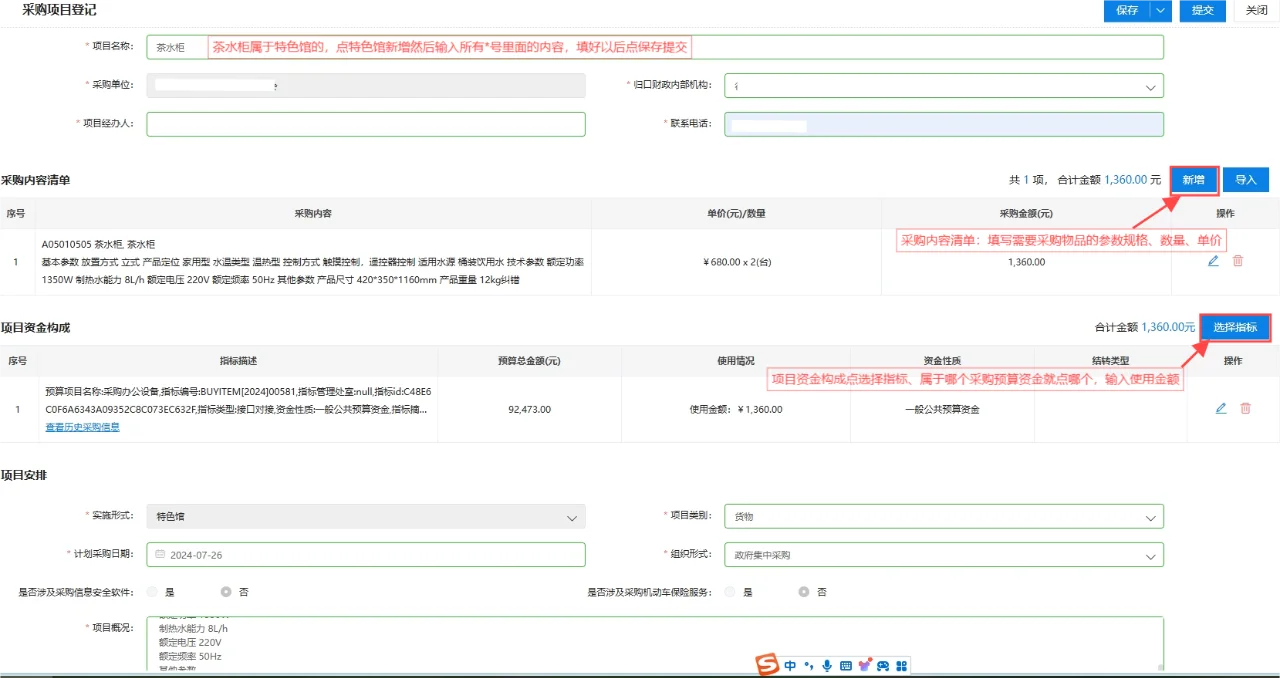This screenshot has width=1280, height=678.
Task: Click the 采购内容清单 section heading
Action: click(x=36, y=180)
